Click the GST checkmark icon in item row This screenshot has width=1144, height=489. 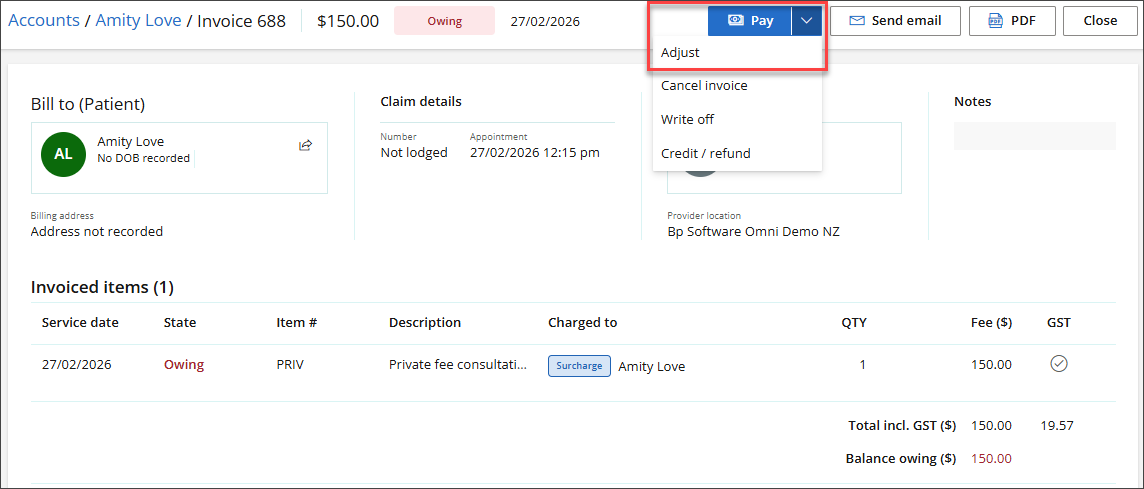point(1058,364)
